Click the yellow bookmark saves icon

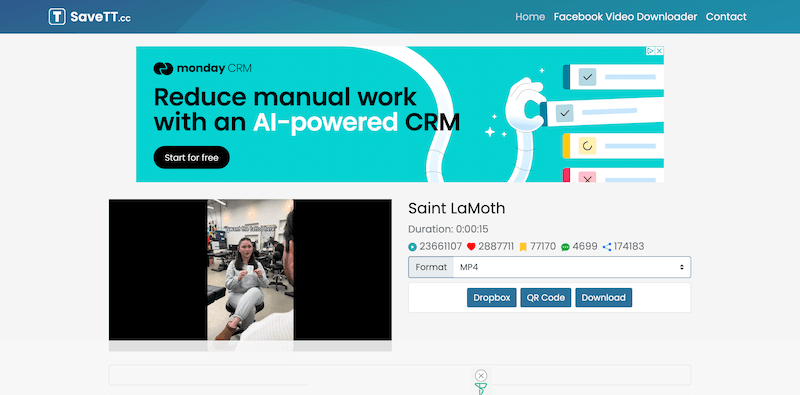(x=523, y=247)
